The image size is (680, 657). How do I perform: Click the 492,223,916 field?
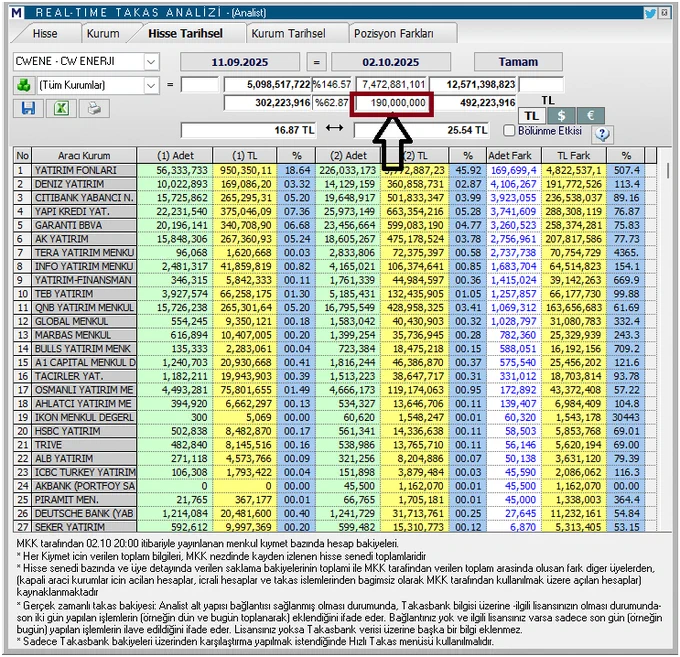[473, 103]
